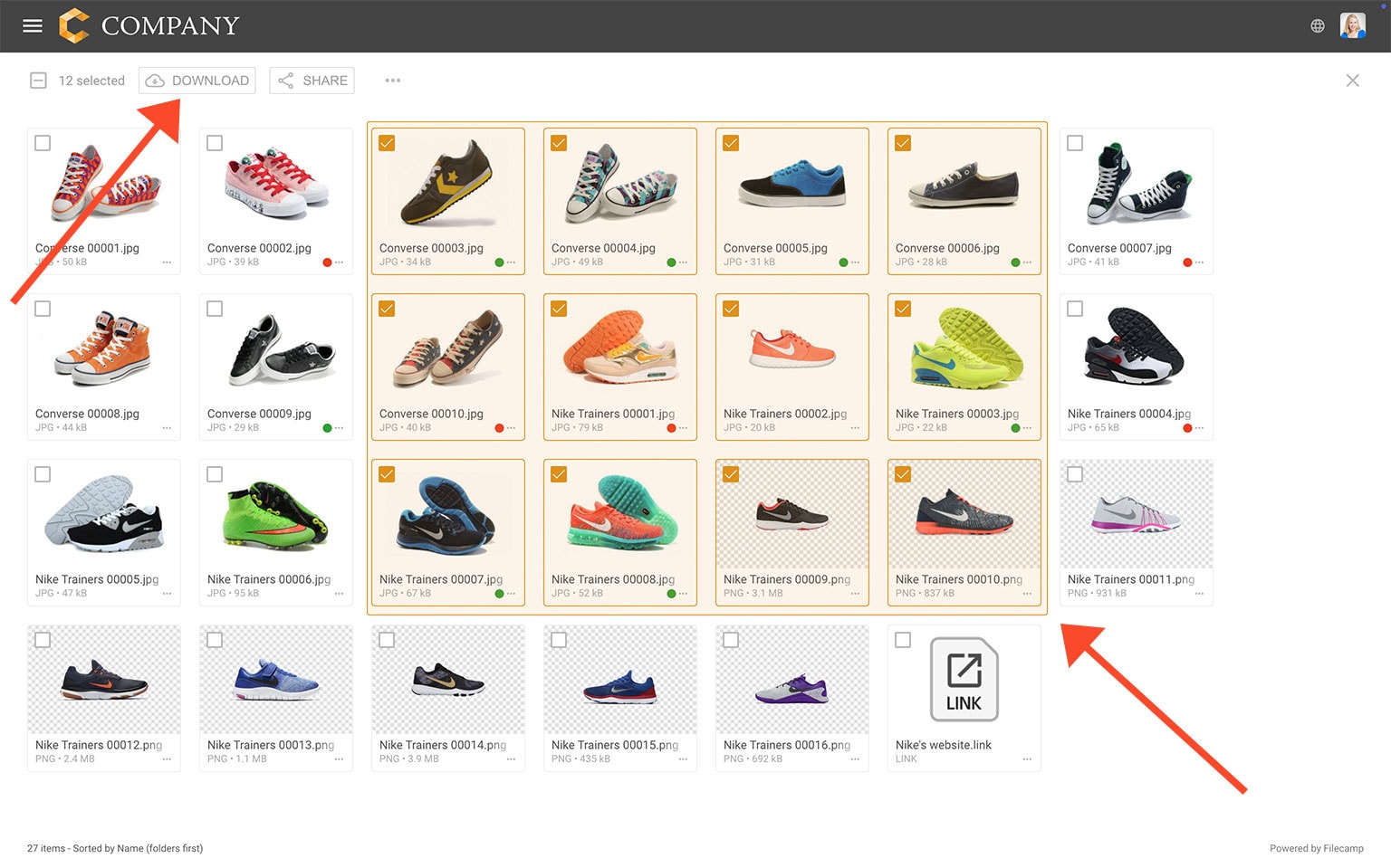
Task: Open the Nike Trainers 00004.jpg thumbnail
Action: [1134, 346]
